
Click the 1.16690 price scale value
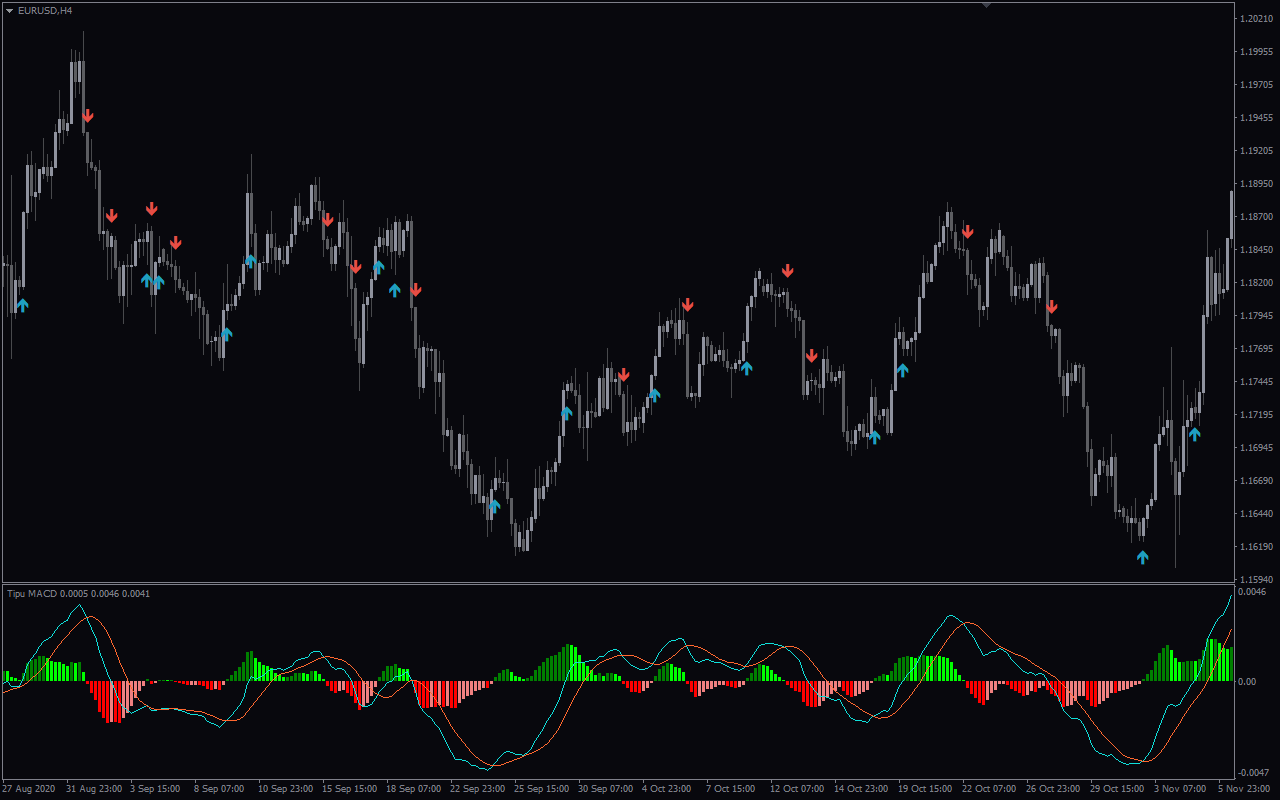pyautogui.click(x=1255, y=481)
